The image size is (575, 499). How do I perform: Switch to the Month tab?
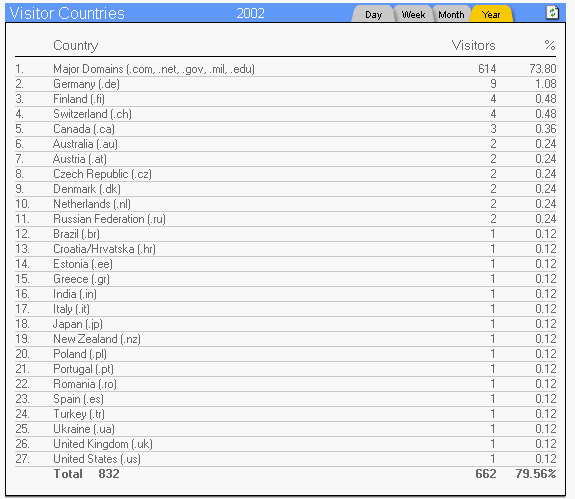(451, 15)
